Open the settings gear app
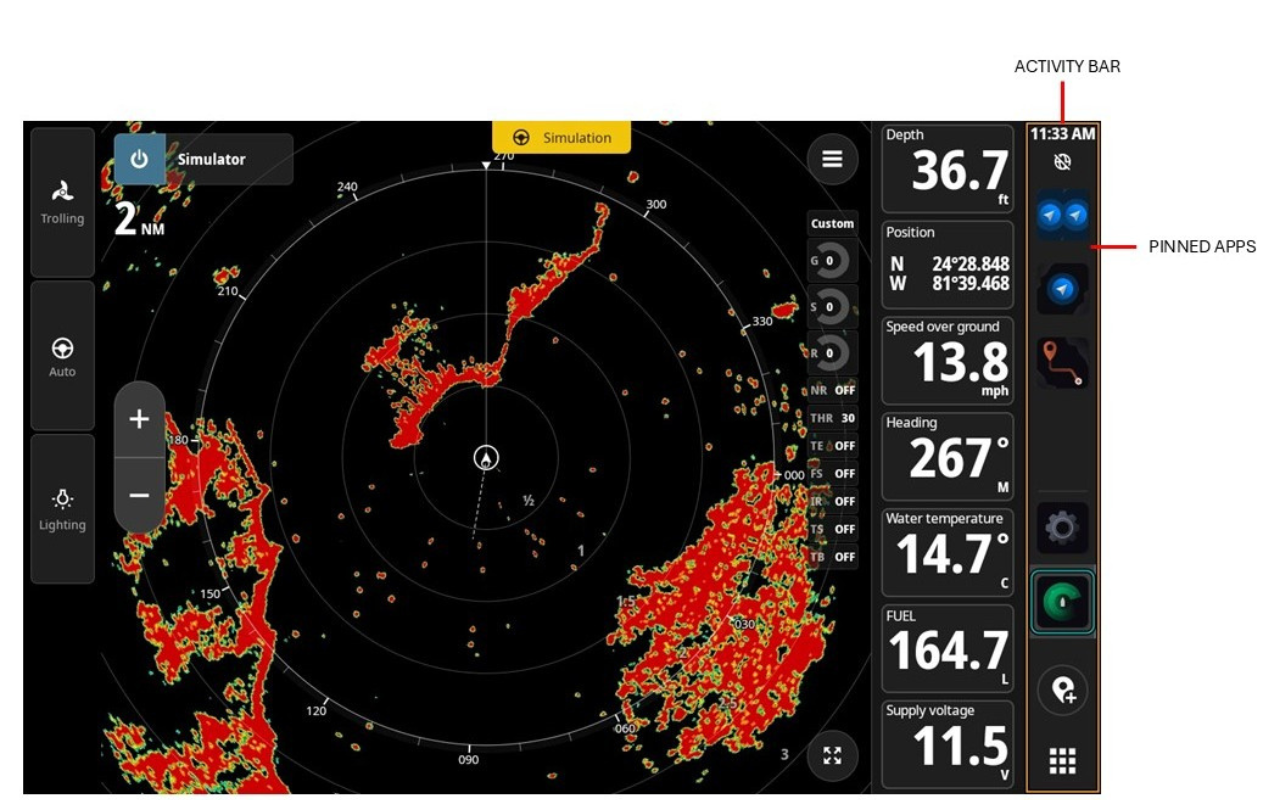This screenshot has width=1280, height=800. click(1062, 528)
